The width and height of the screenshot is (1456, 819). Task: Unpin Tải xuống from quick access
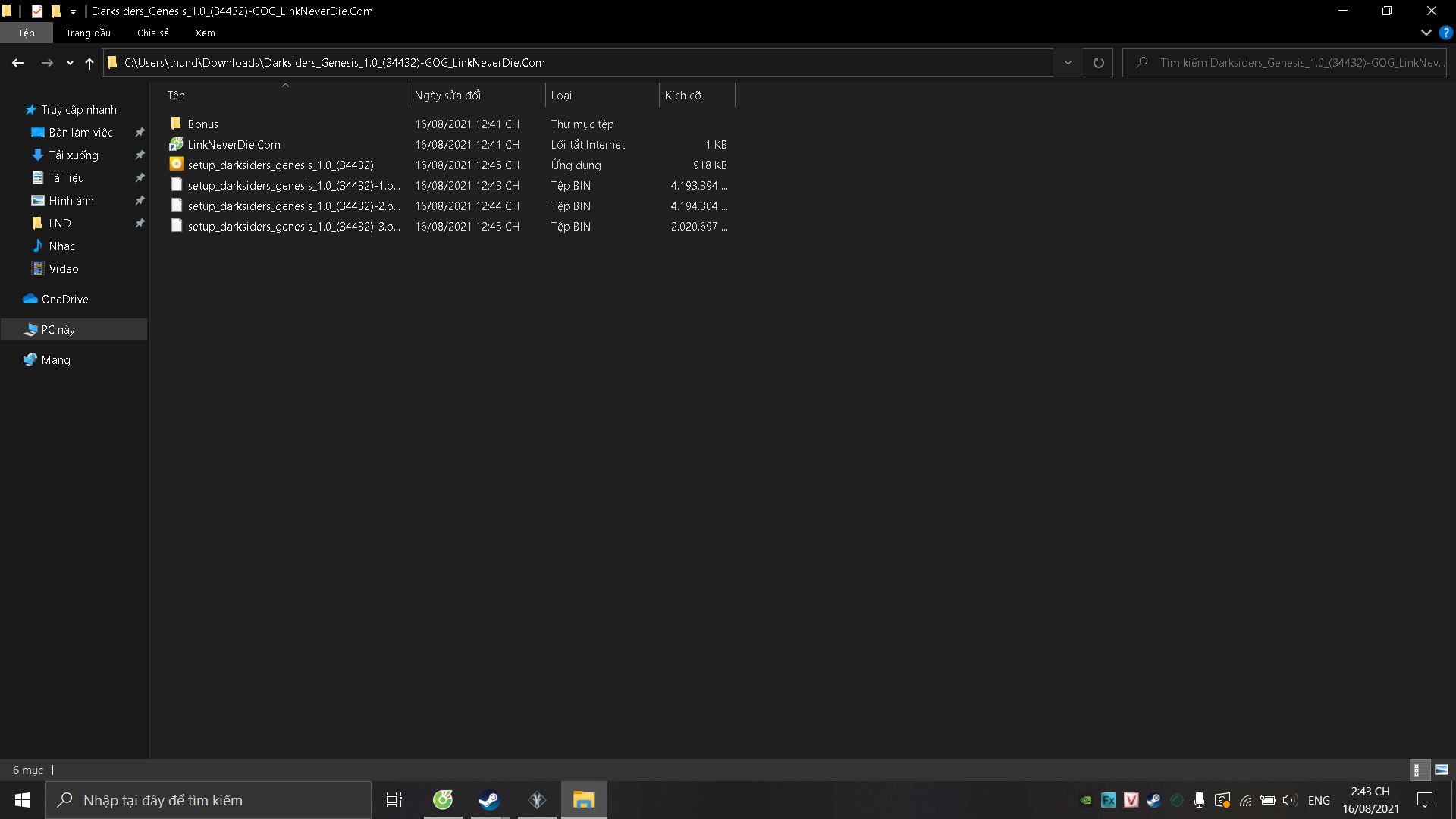coord(140,155)
